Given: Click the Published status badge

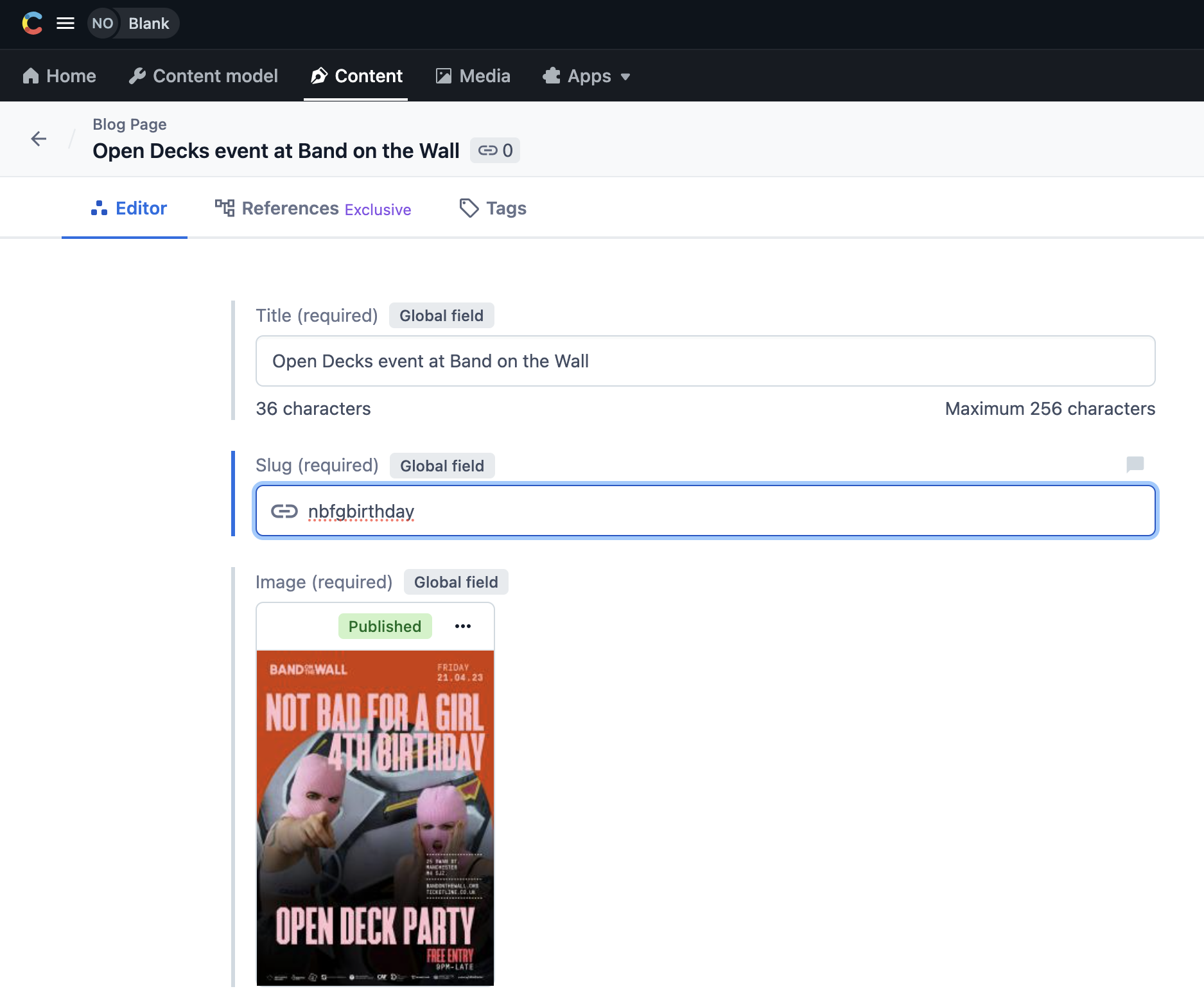Looking at the screenshot, I should coord(385,626).
